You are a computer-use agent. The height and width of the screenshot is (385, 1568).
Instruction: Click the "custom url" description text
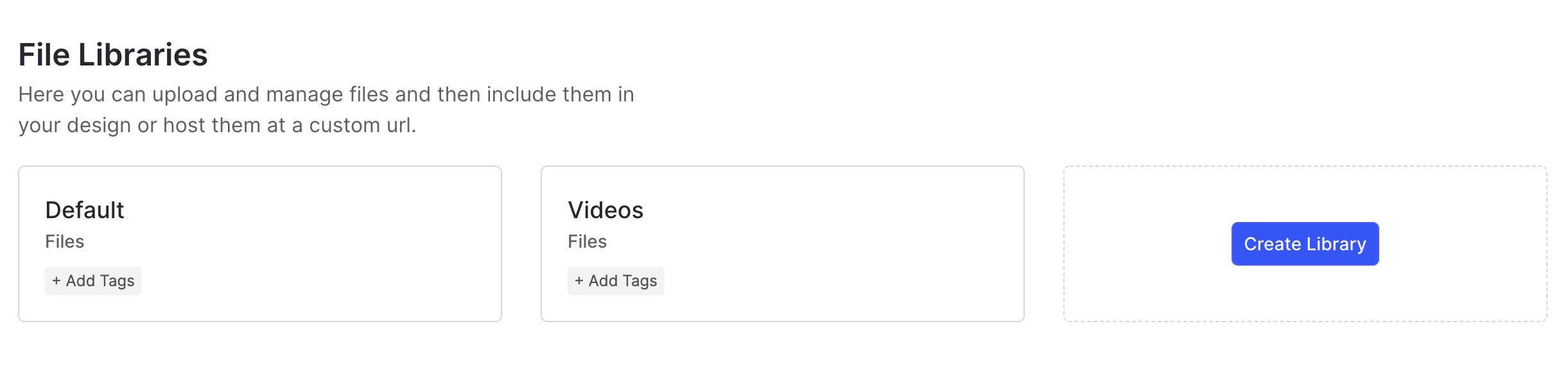tap(363, 126)
